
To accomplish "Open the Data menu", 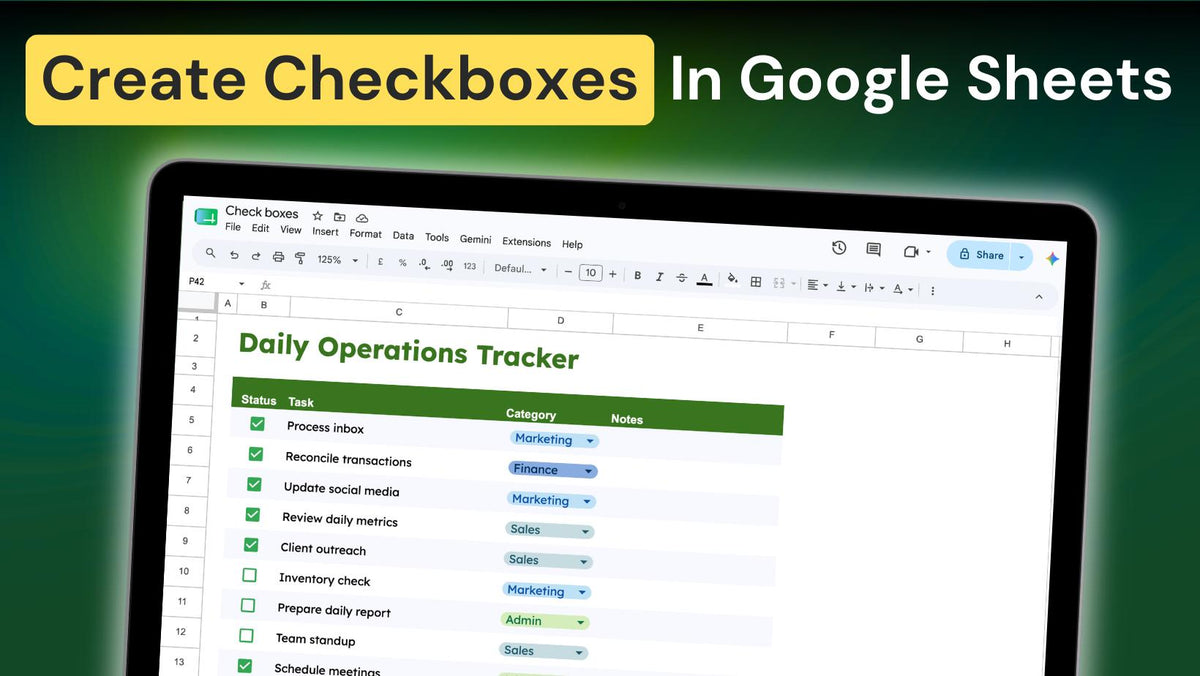I will pyautogui.click(x=403, y=236).
